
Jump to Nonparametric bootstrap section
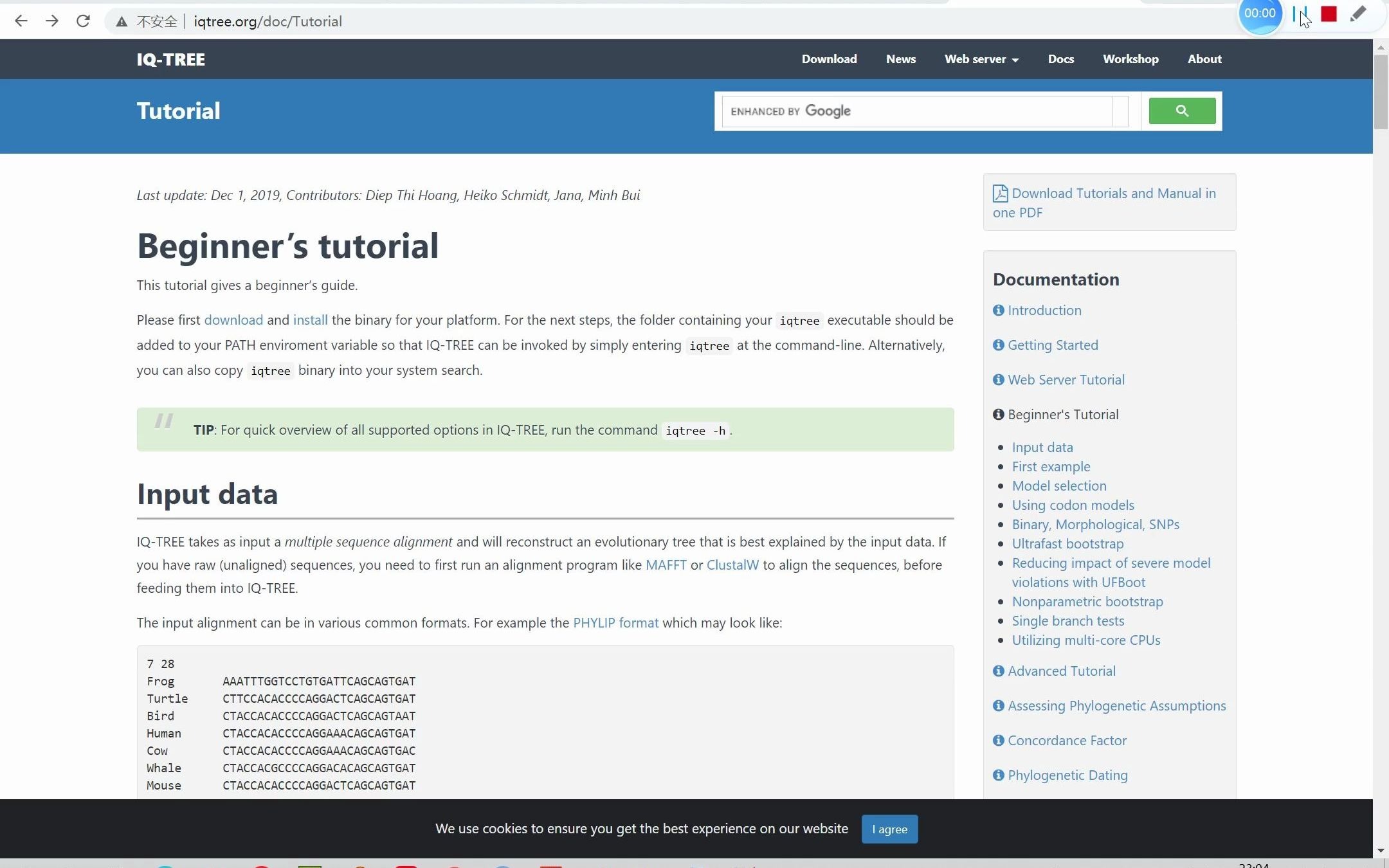coord(1087,602)
